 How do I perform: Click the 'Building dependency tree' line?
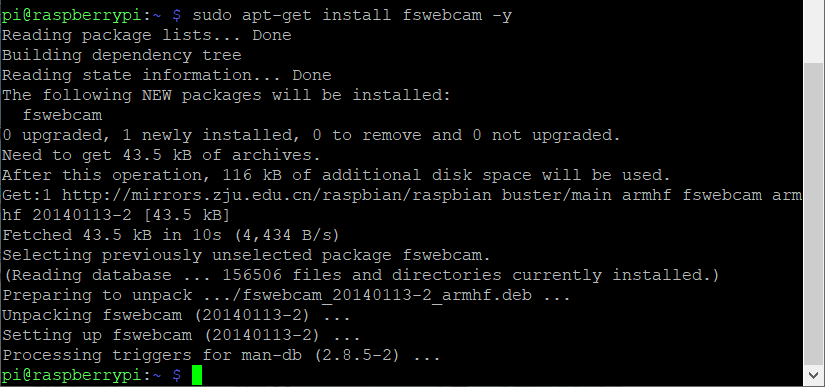(x=122, y=55)
